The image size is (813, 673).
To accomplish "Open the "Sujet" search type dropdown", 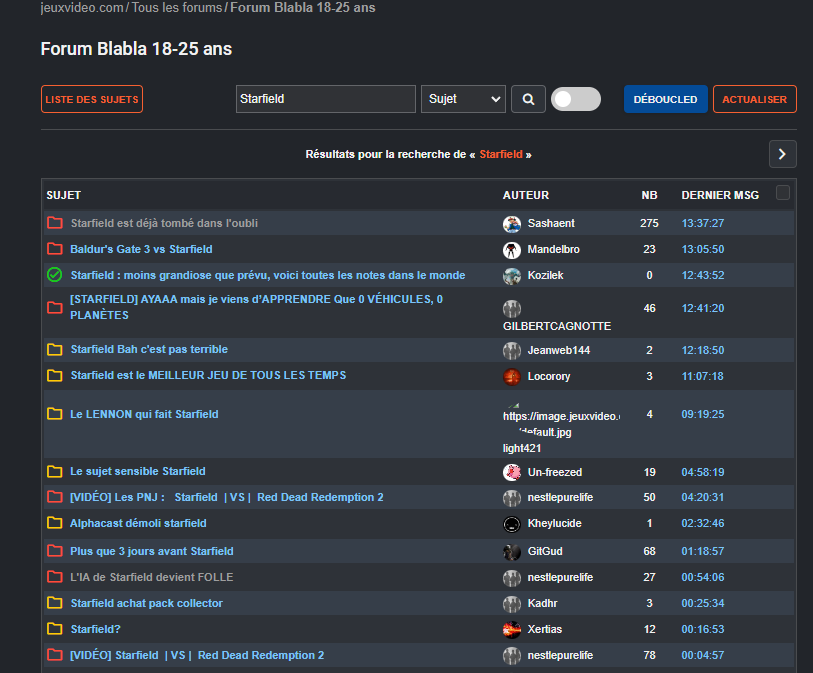I will [x=463, y=99].
